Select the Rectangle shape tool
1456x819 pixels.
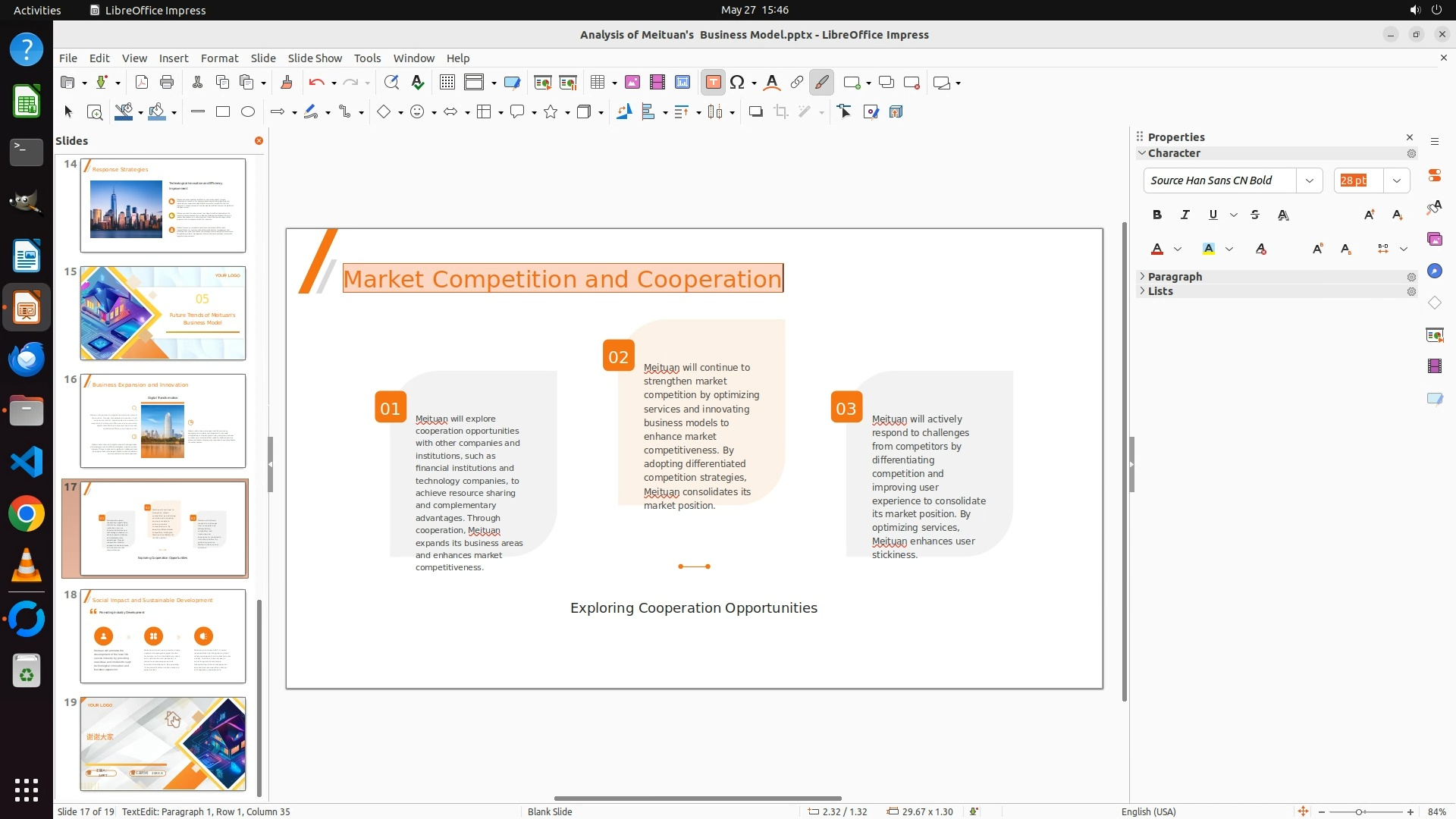[223, 112]
